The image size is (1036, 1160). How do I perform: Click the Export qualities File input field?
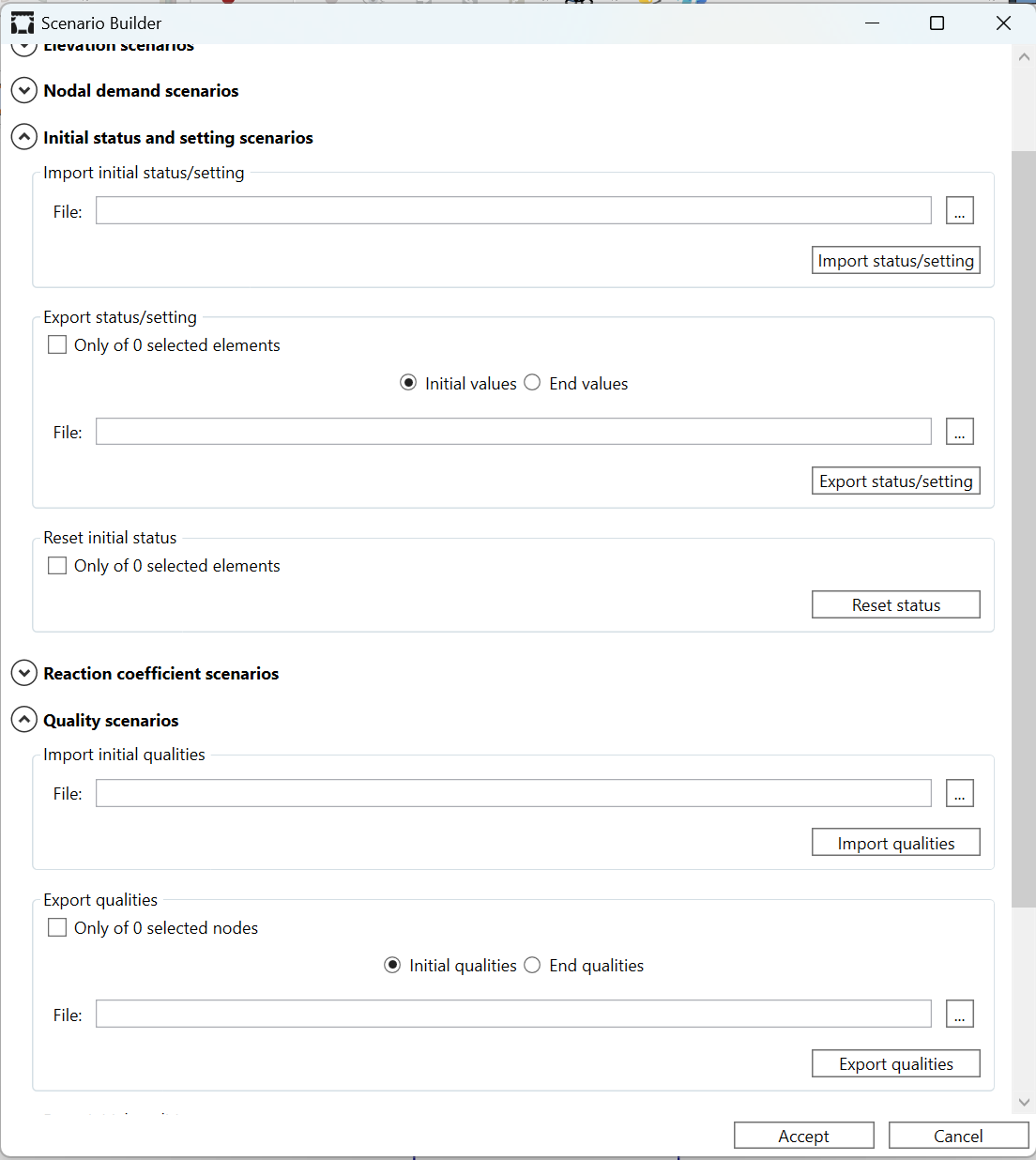coord(513,1015)
